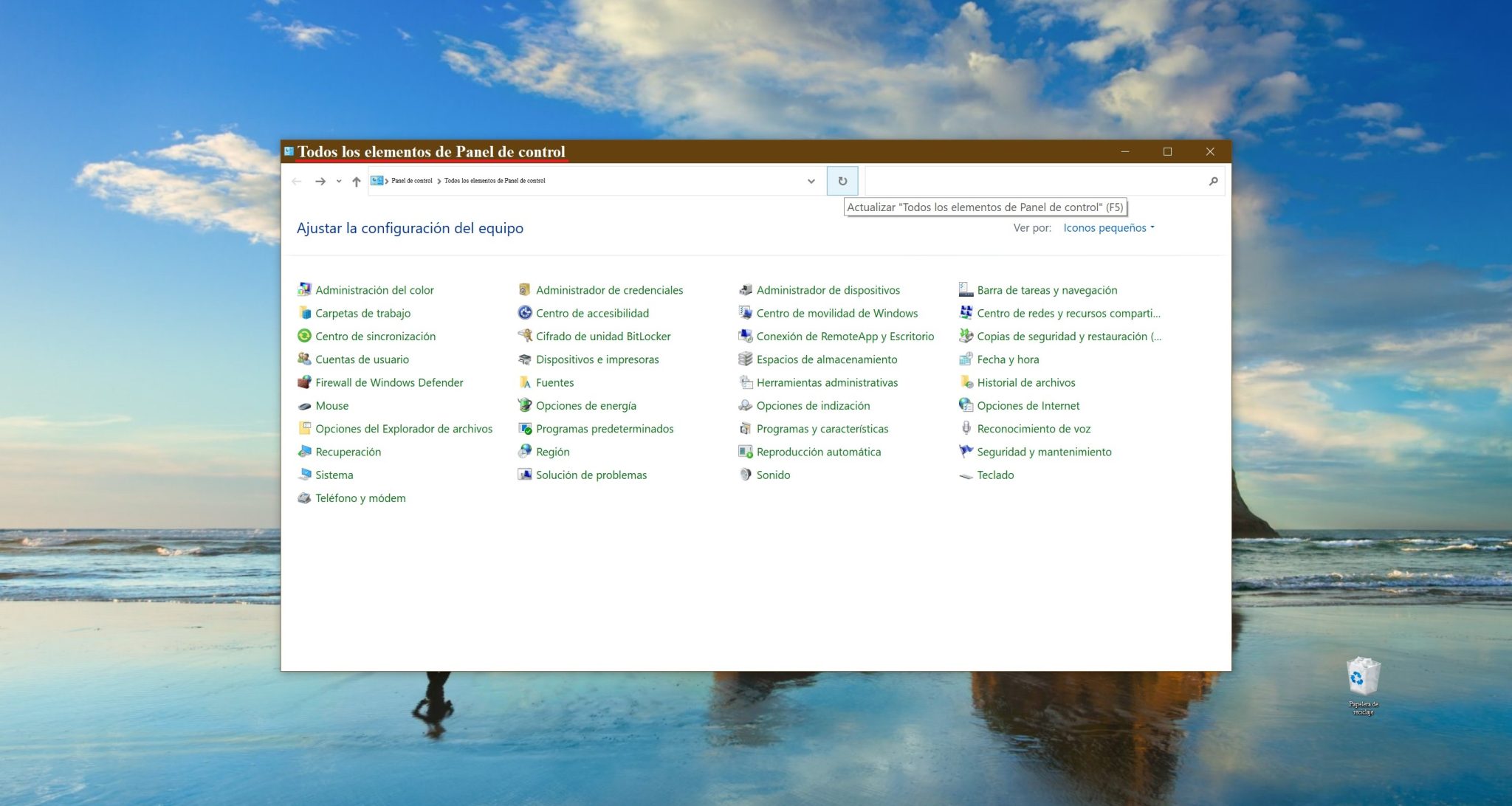Expand the address bar history dropdown arrow
The height and width of the screenshot is (806, 1512).
811,181
